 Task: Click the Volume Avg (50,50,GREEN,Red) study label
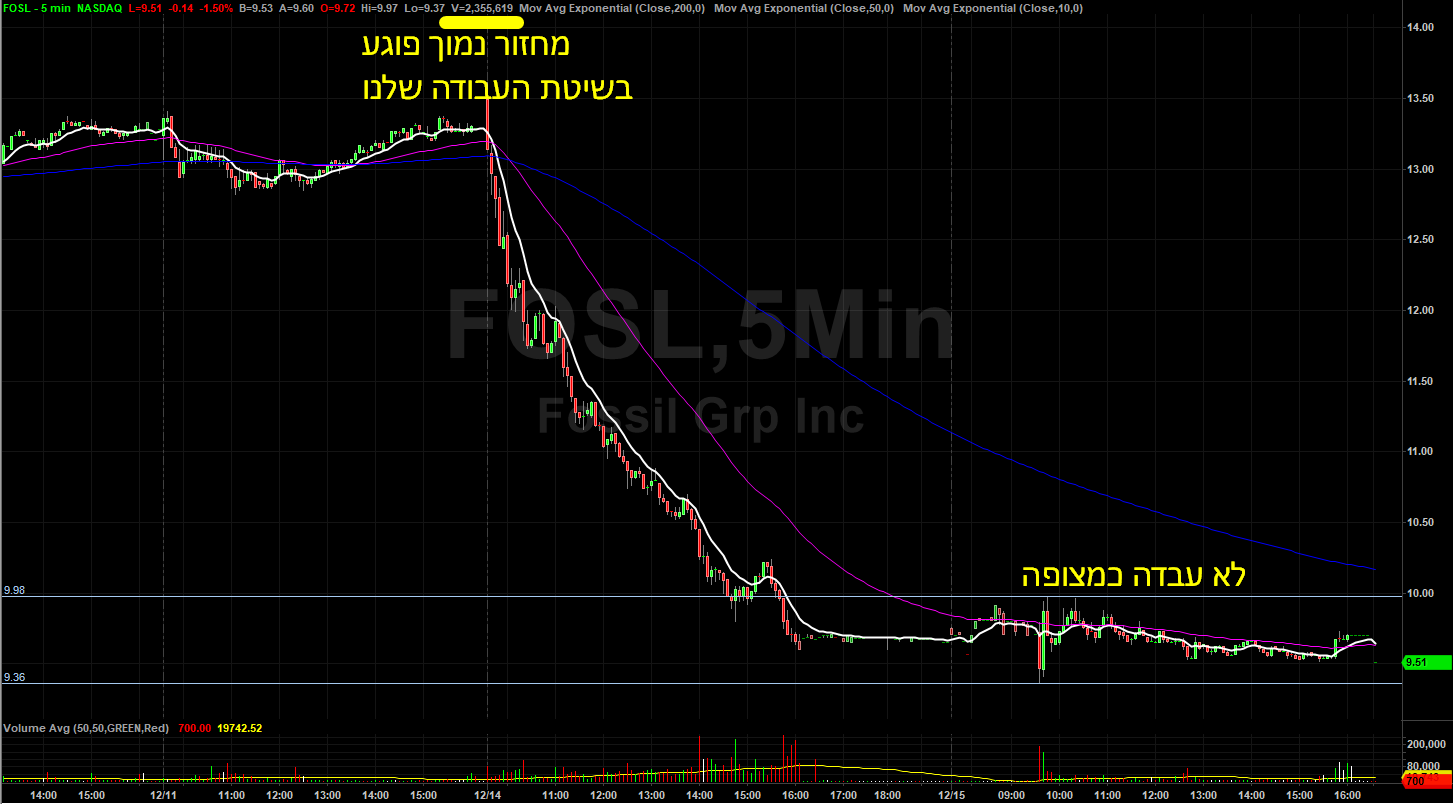pos(86,728)
